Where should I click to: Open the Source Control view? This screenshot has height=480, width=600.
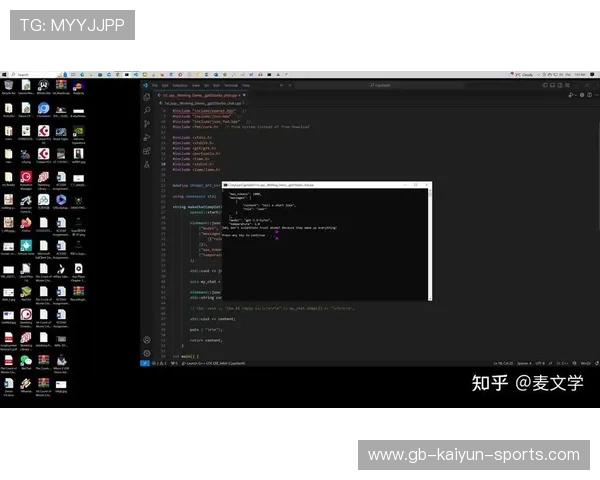click(x=146, y=124)
